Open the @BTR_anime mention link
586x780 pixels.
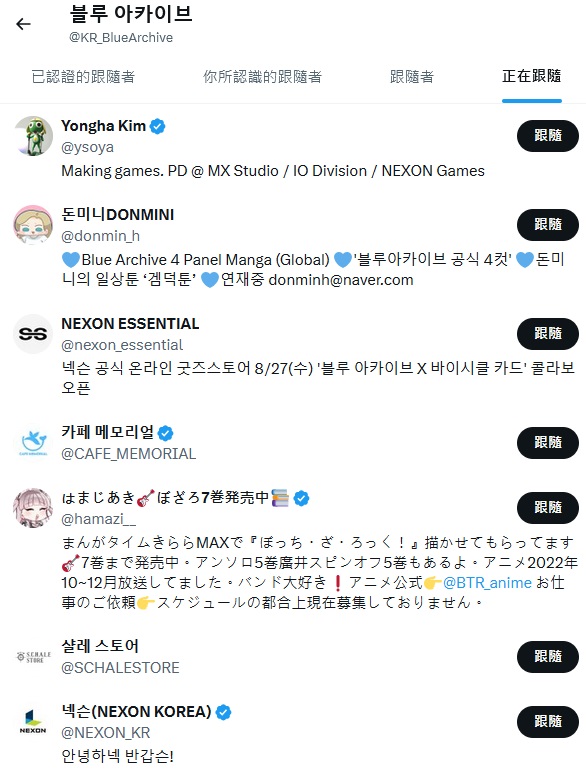pos(487,583)
